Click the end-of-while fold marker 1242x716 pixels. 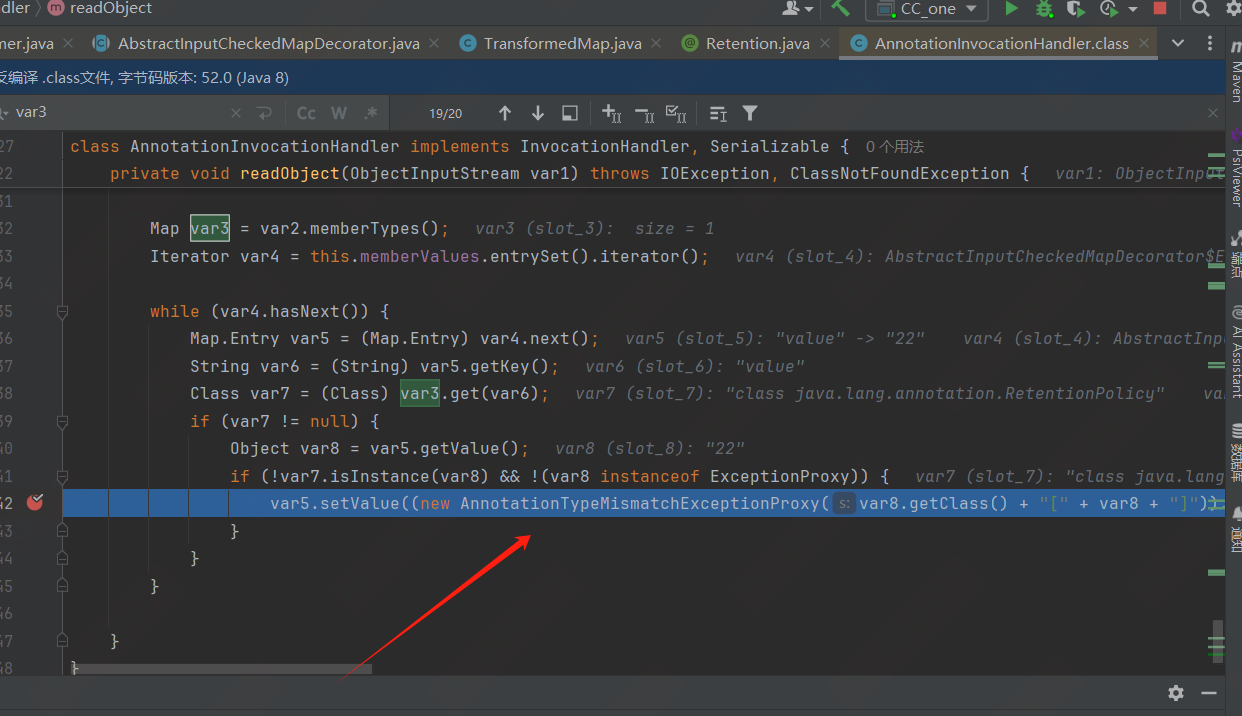[x=62, y=585]
